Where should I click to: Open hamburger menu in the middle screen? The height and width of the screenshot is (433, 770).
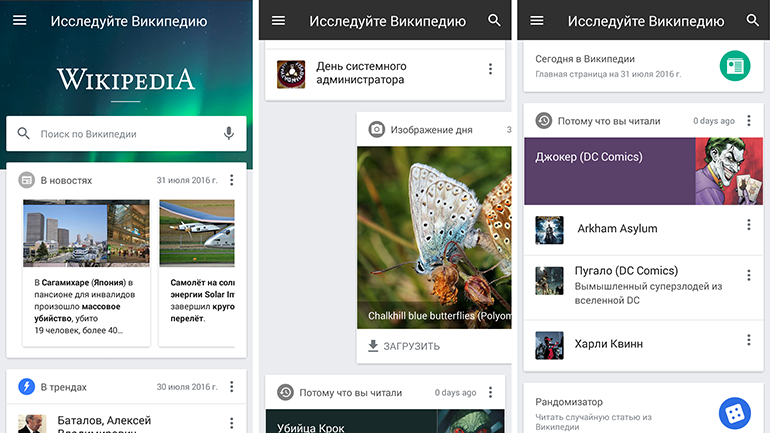pyautogui.click(x=278, y=21)
